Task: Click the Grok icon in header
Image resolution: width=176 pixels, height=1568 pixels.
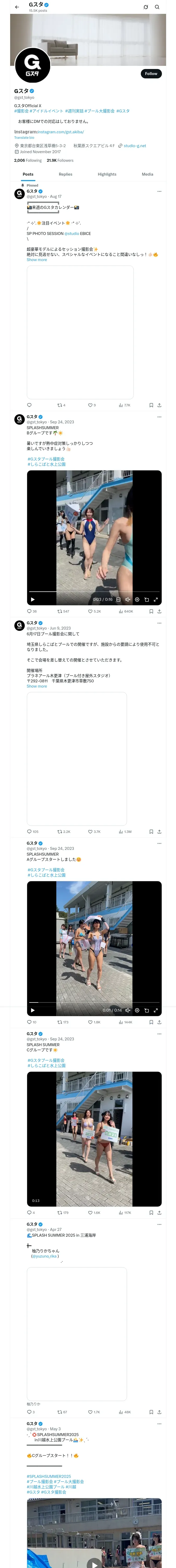Action: 146,7
